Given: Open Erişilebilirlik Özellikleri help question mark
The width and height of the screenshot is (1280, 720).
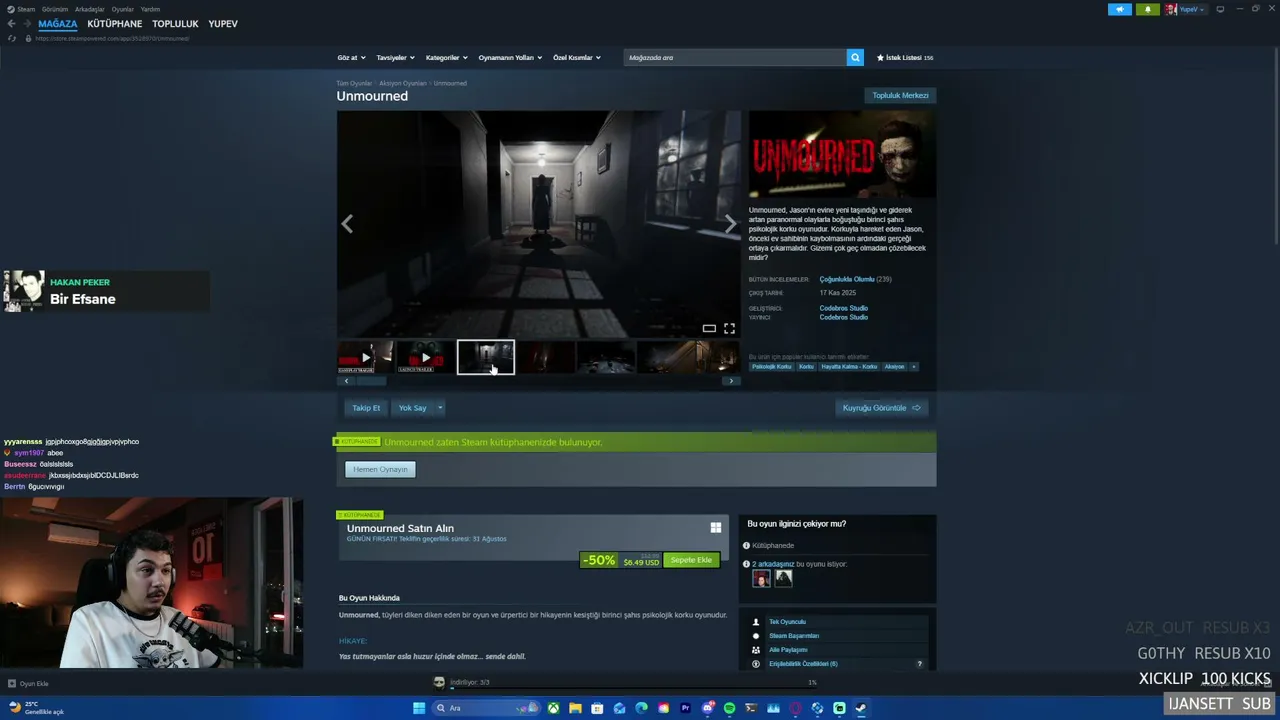Looking at the screenshot, I should point(920,664).
